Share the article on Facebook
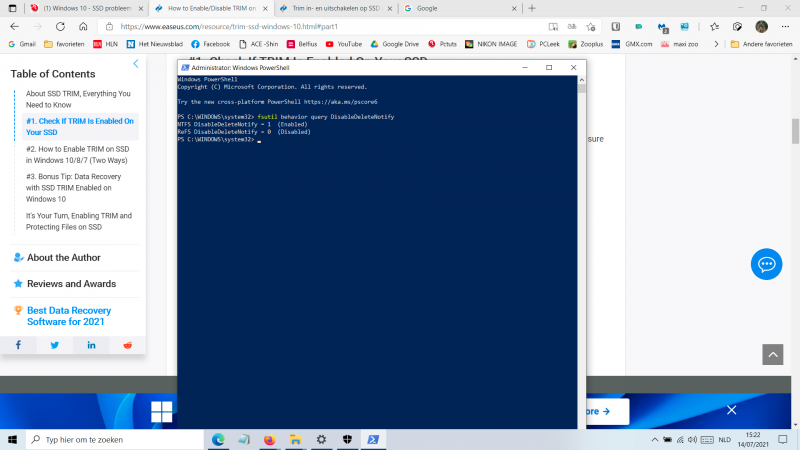This screenshot has height=450, width=800. (x=18, y=345)
